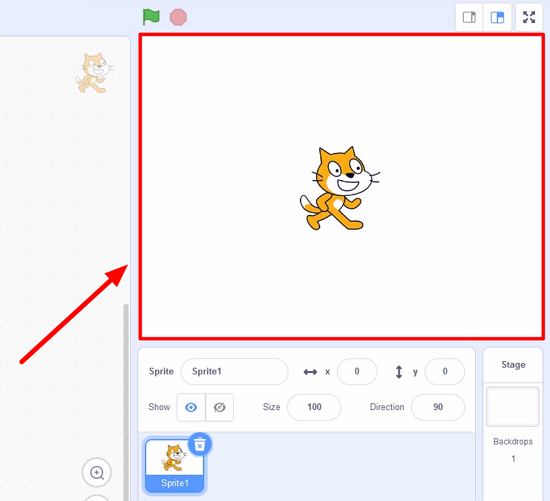Edit the sprite y position field
The height and width of the screenshot is (501, 550).
[444, 371]
